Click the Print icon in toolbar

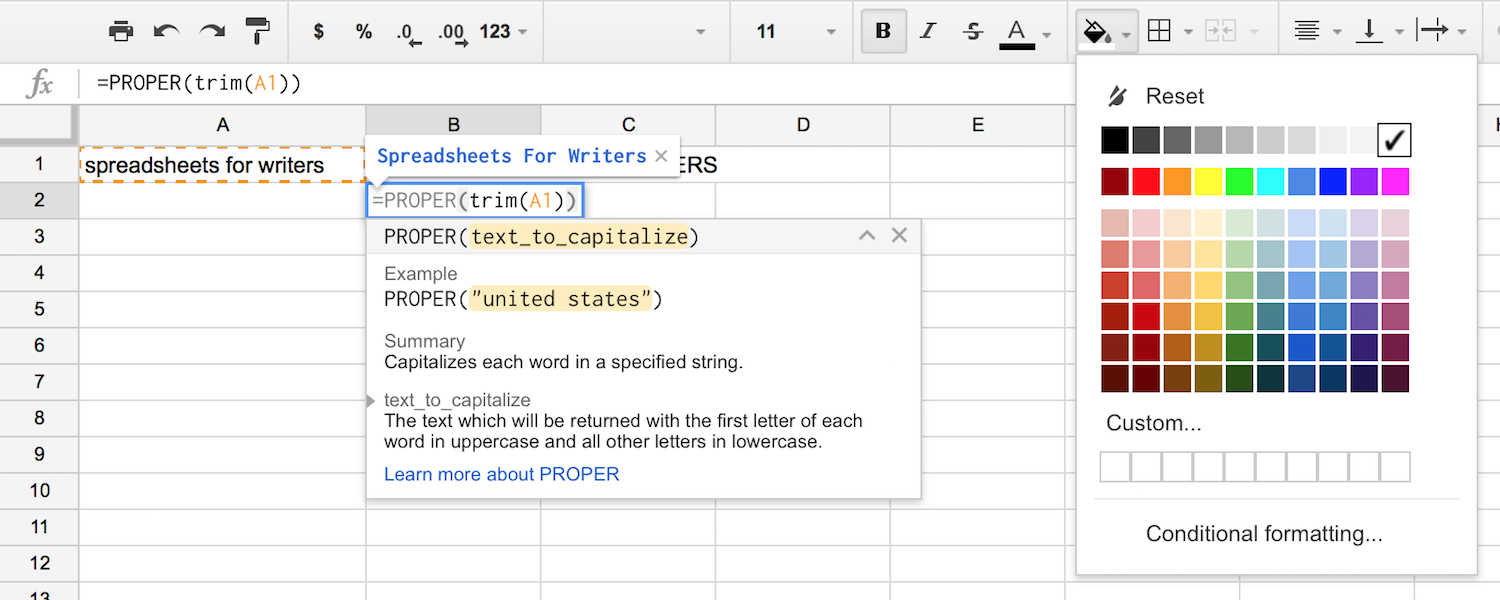[121, 32]
